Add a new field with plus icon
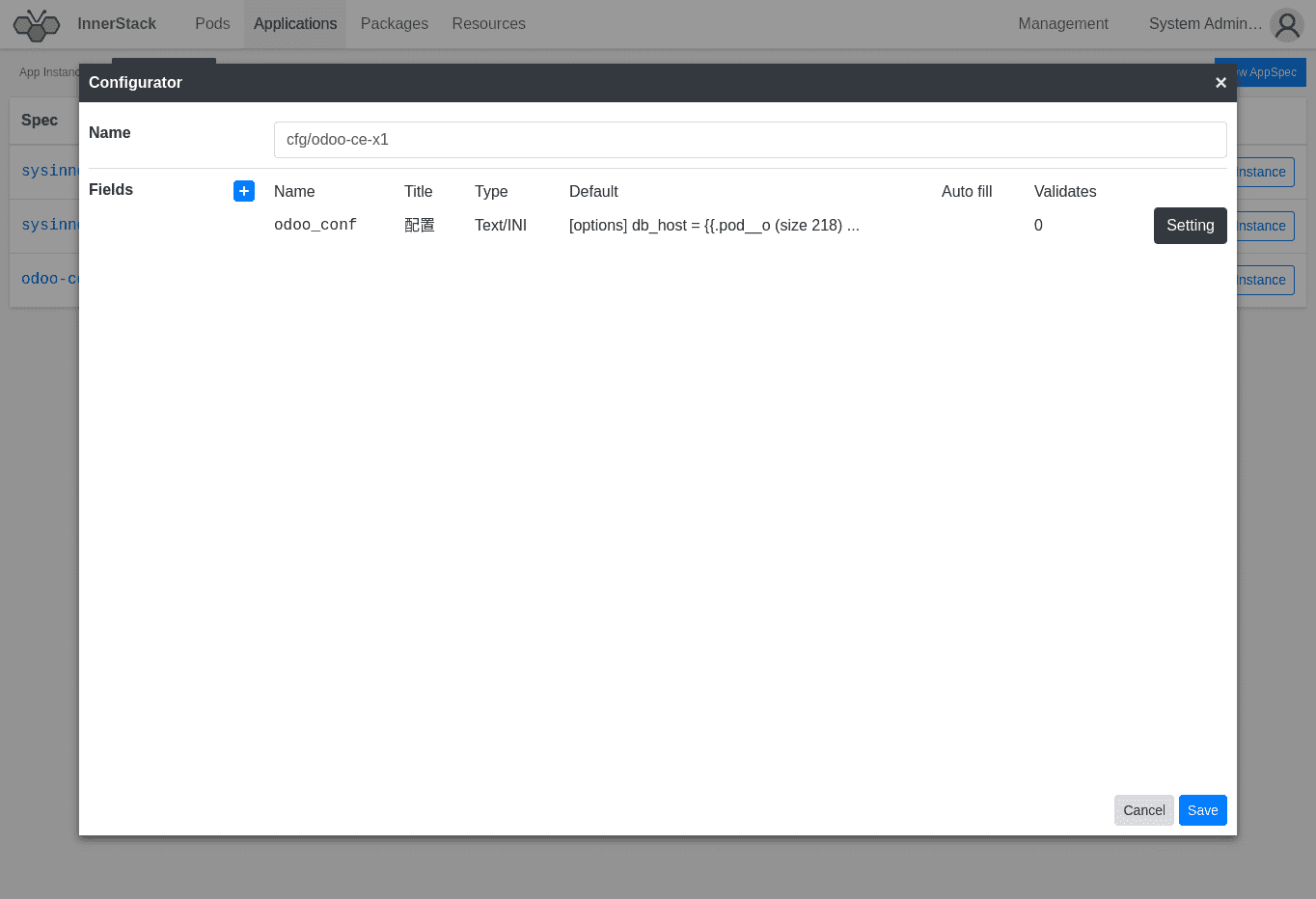This screenshot has width=1316, height=899. (244, 191)
